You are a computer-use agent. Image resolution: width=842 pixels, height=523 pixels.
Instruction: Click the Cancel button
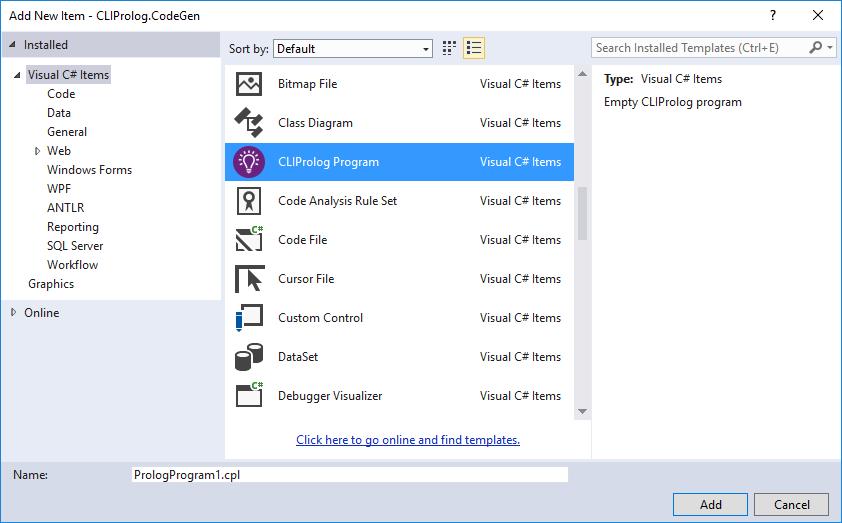click(792, 504)
